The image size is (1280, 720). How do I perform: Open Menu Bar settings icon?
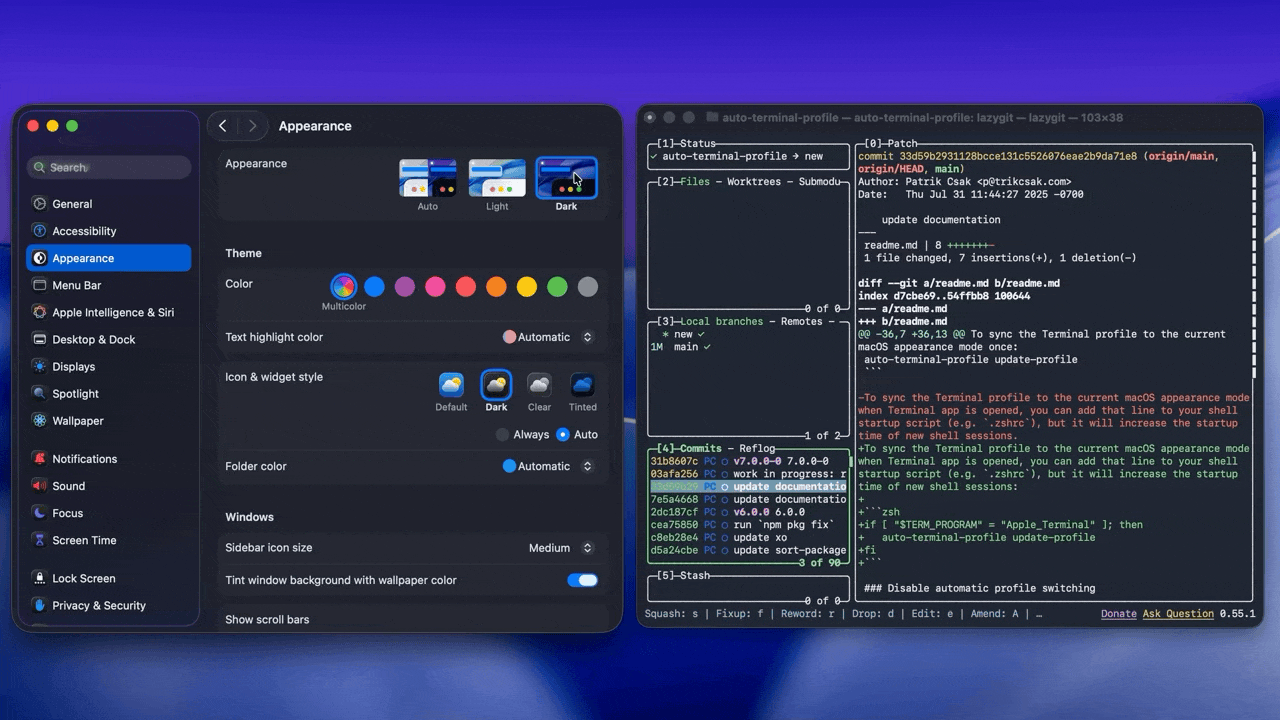[x=39, y=285]
